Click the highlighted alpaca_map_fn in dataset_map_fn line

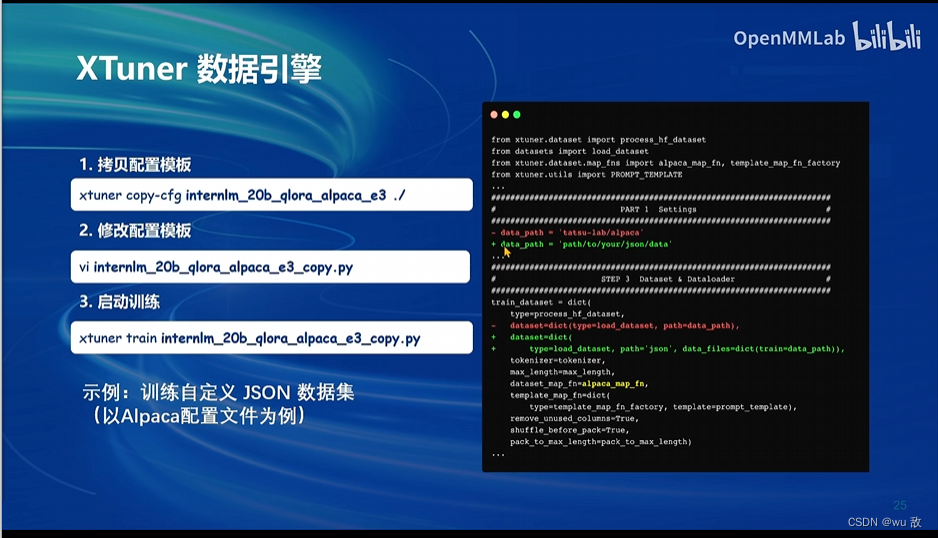[x=613, y=384]
